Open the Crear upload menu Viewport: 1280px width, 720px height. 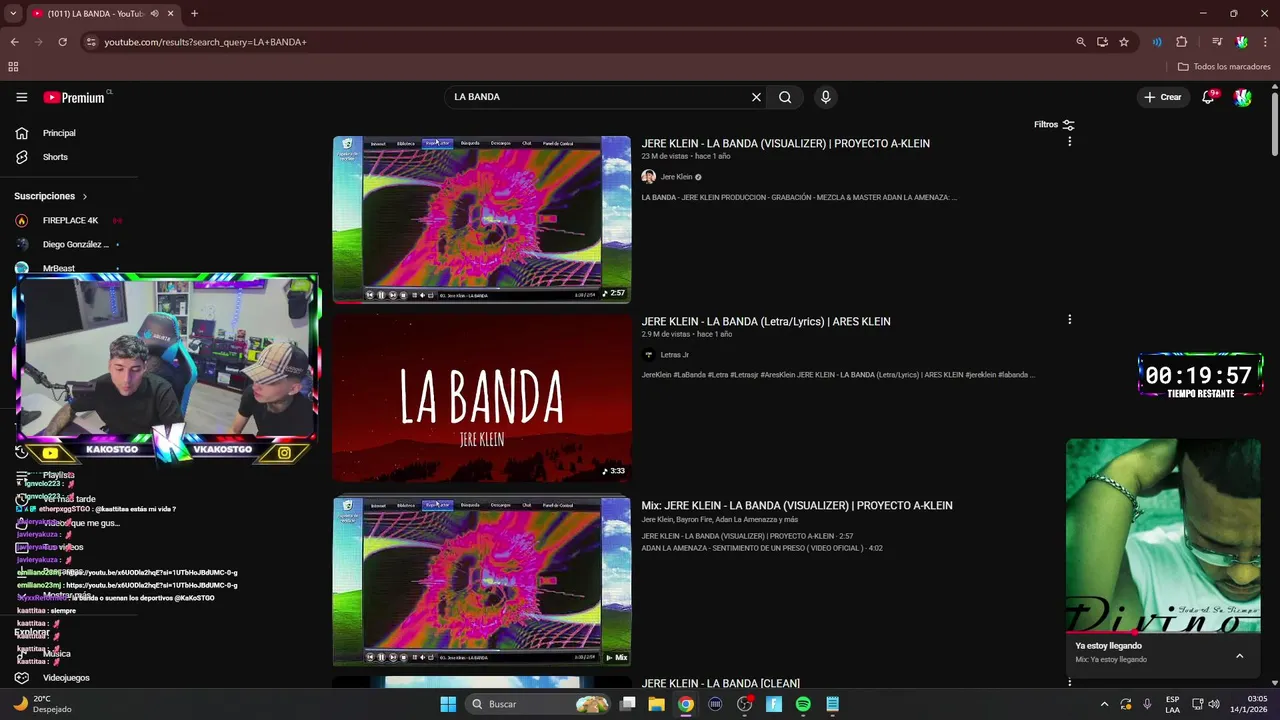1163,97
